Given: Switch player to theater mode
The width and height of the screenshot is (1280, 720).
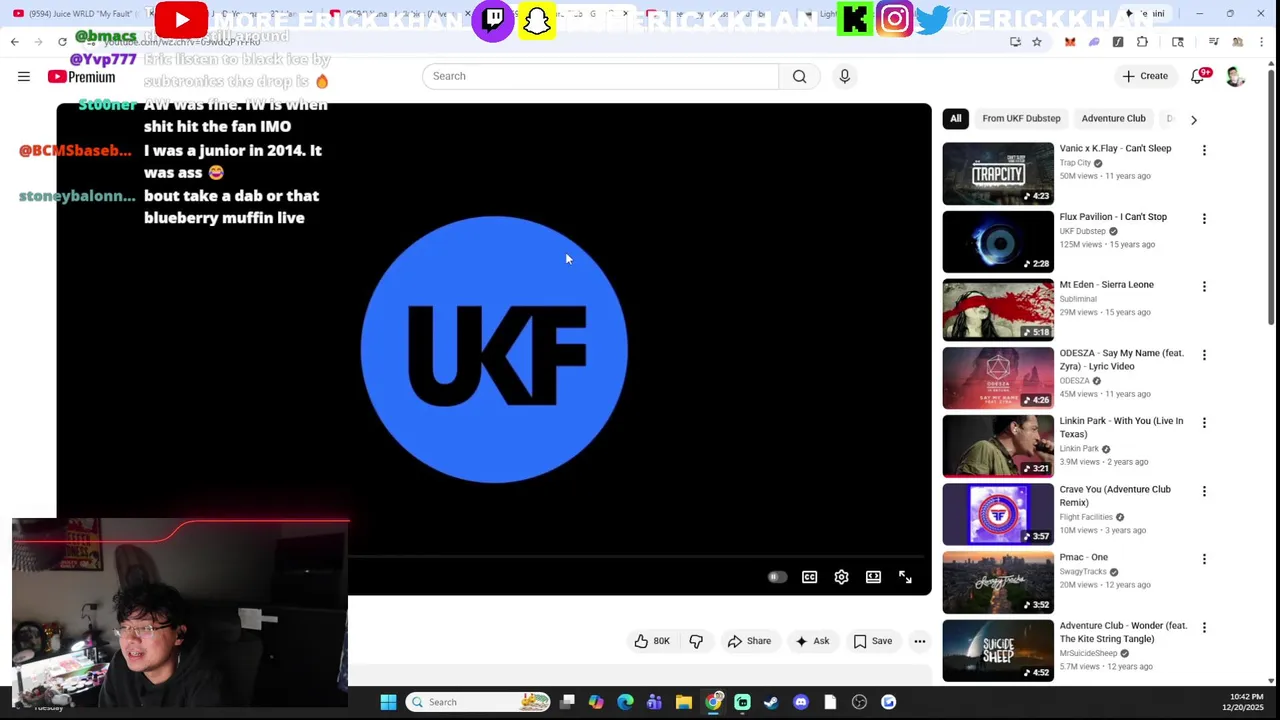Looking at the screenshot, I should pyautogui.click(x=873, y=577).
